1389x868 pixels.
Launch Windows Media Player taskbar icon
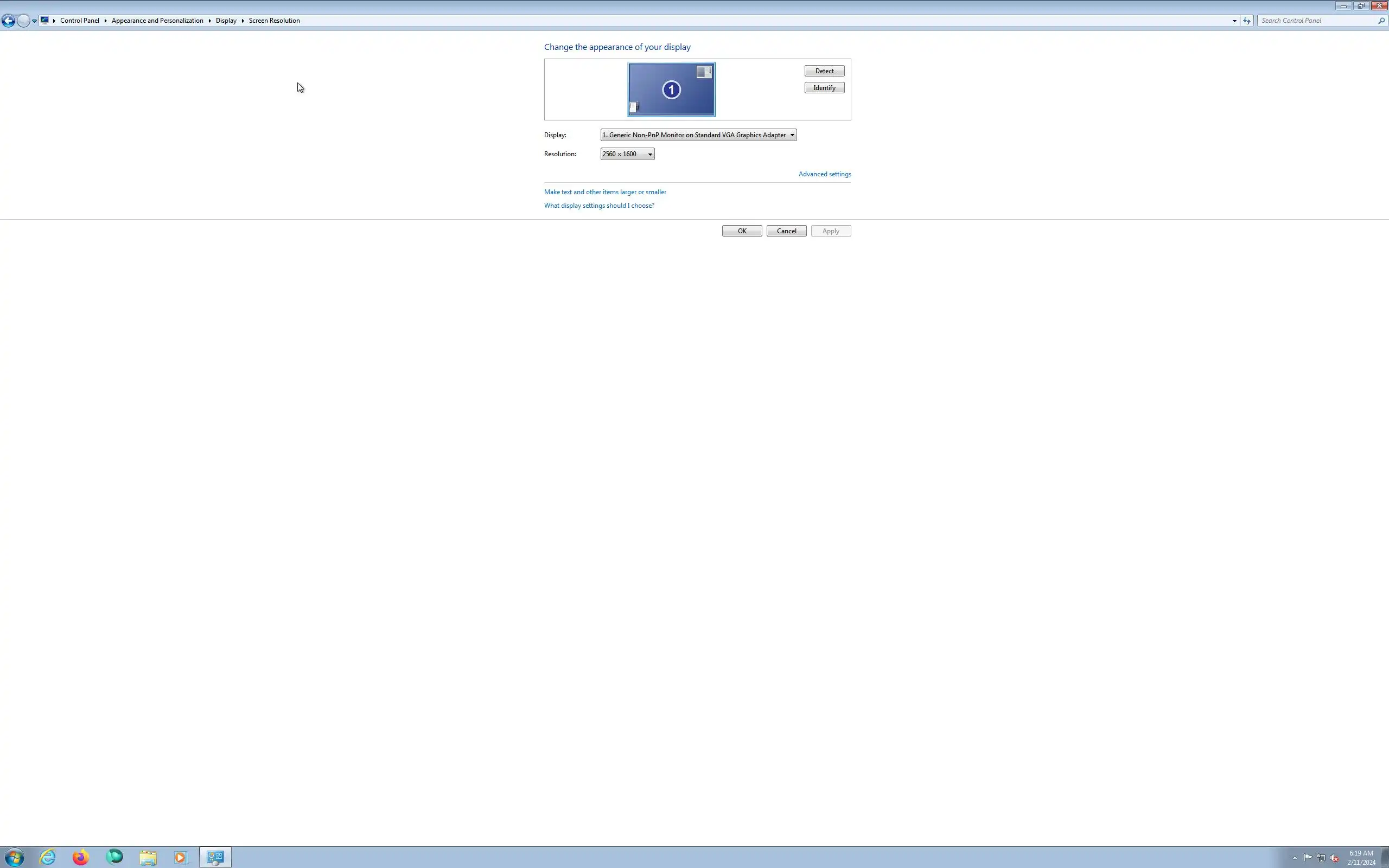coord(181,858)
